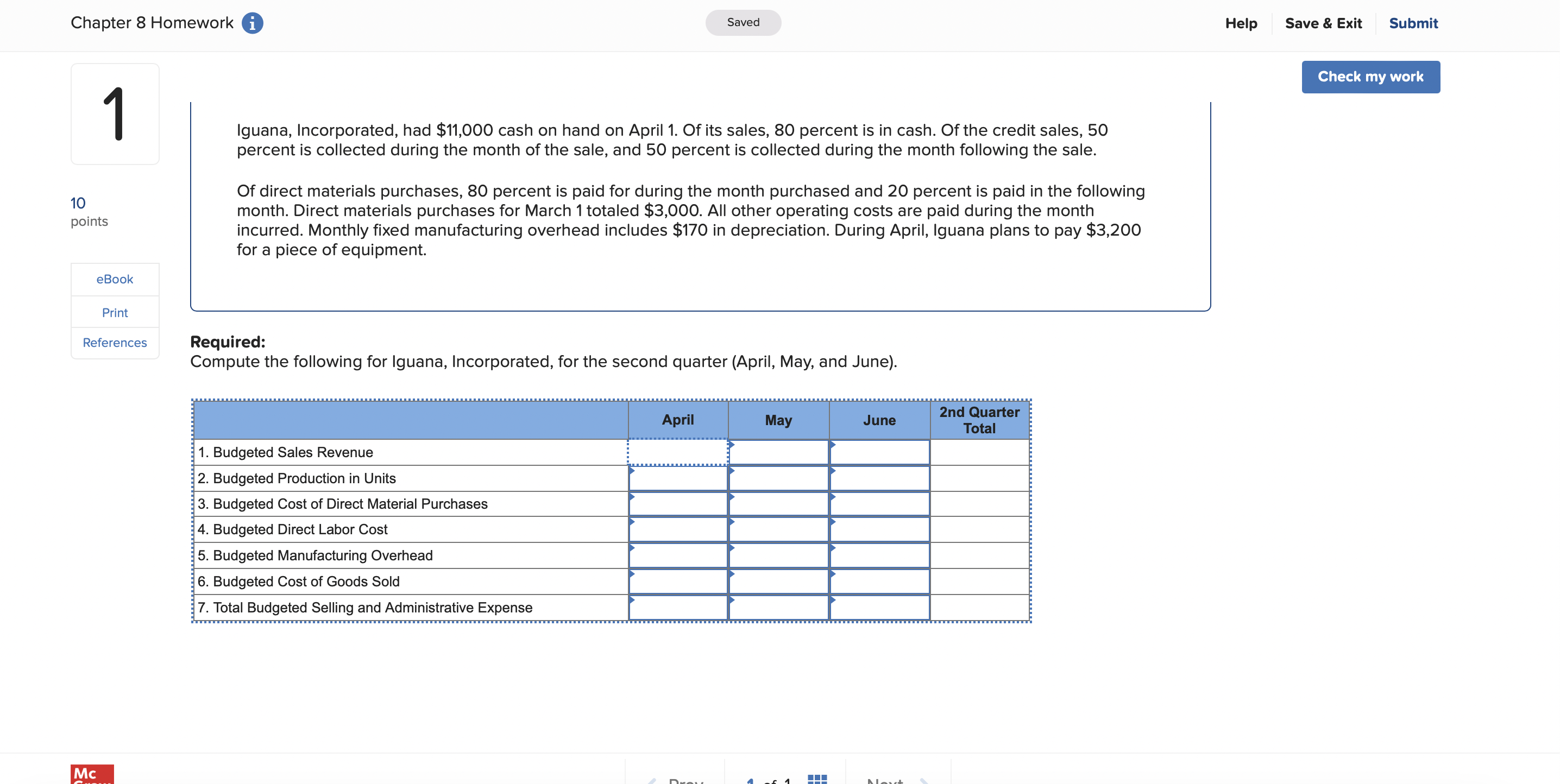Click June cell for Selling and Administrative Expense

click(x=879, y=607)
